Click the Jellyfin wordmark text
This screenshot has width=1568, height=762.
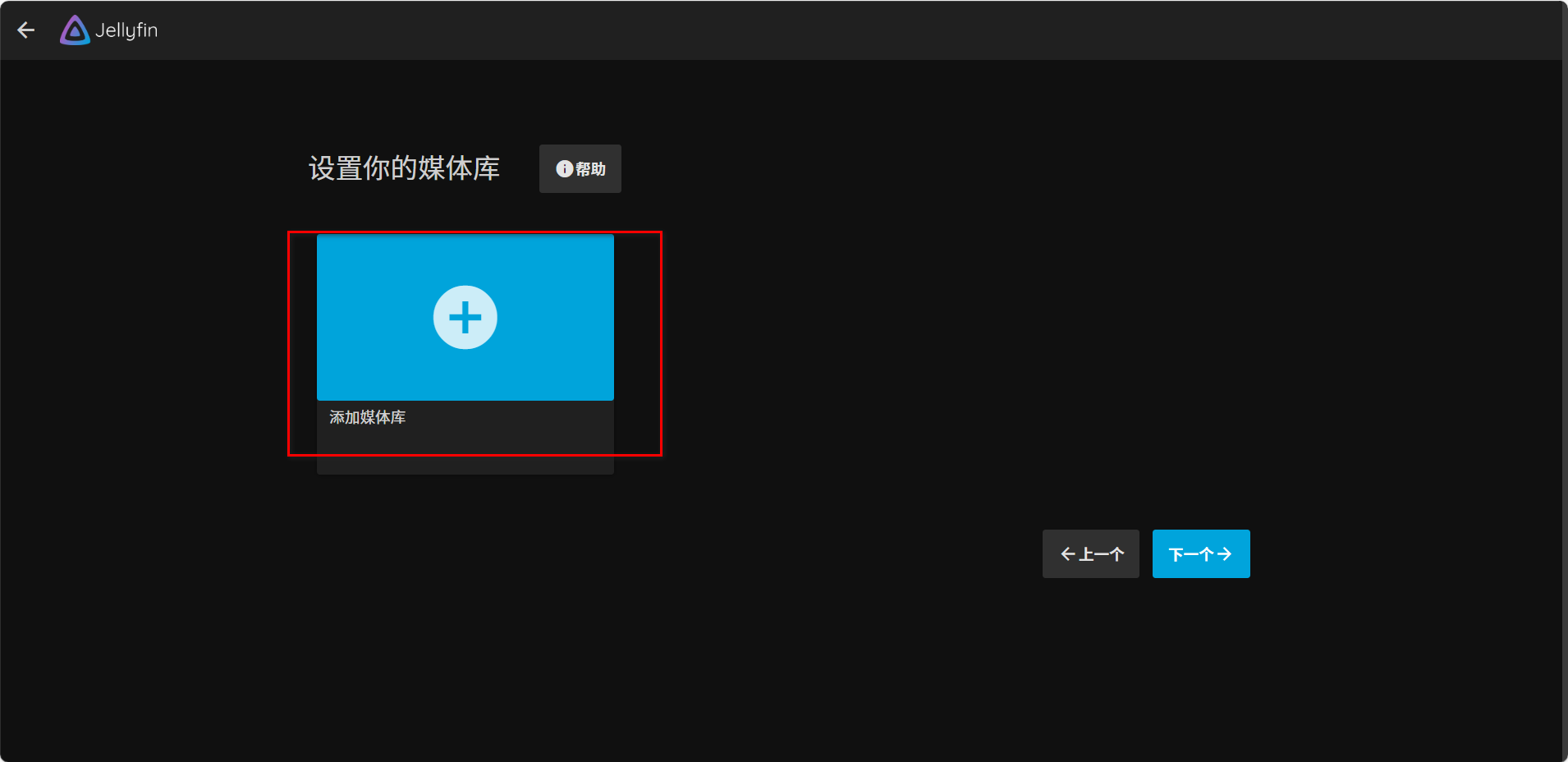tap(126, 30)
